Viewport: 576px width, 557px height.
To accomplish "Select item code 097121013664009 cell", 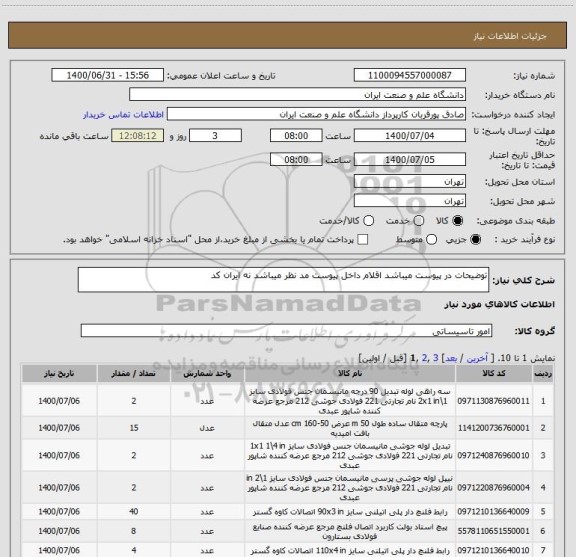I will click(494, 511).
